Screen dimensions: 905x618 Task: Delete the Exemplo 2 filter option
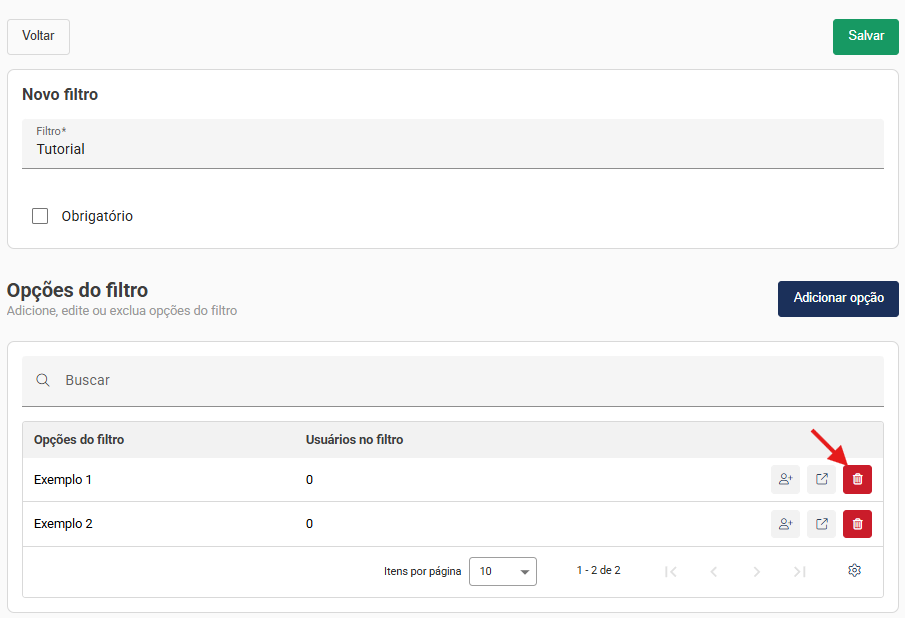[x=857, y=524]
